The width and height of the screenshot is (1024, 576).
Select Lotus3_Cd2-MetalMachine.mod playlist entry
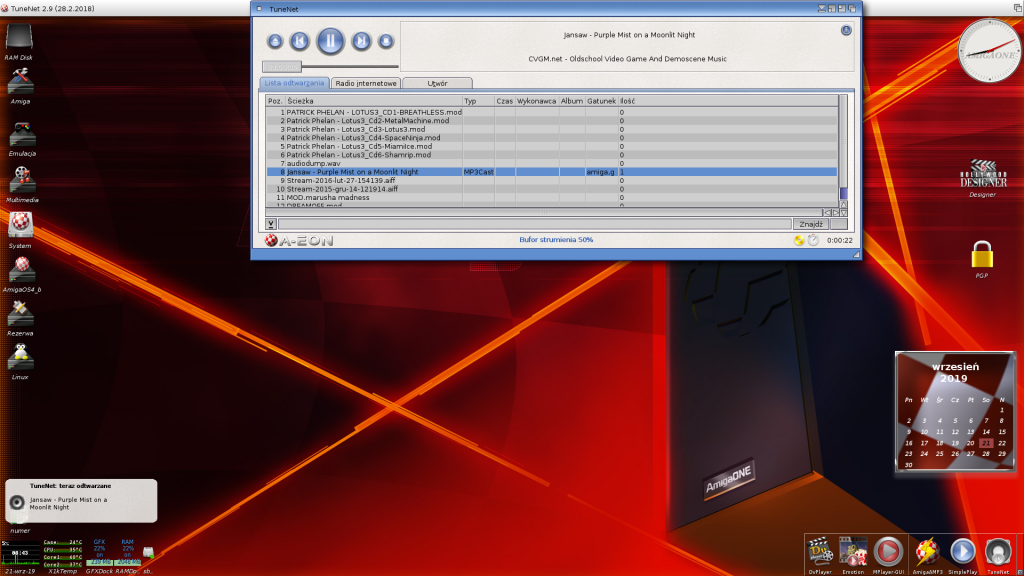tap(552, 121)
